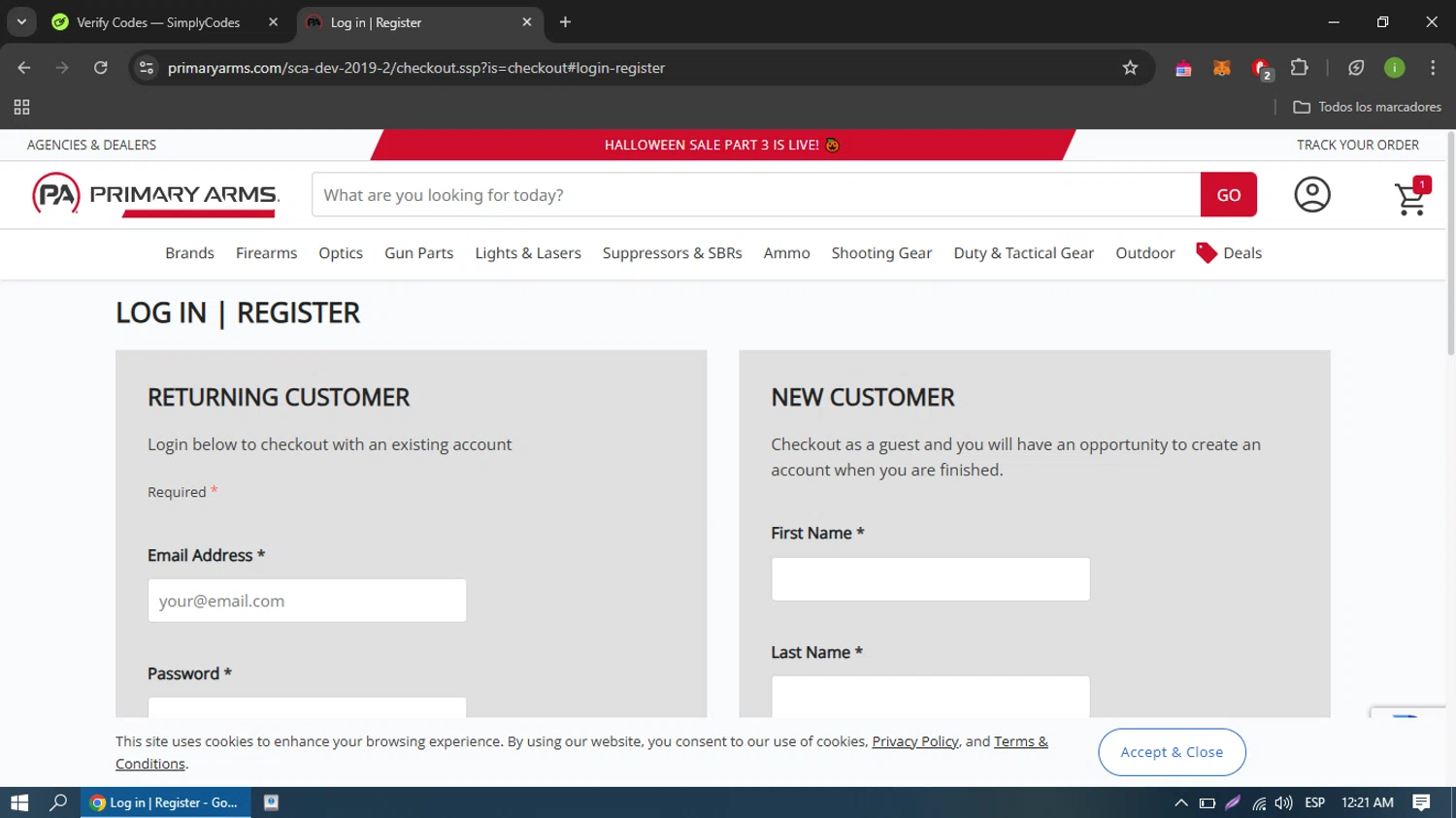This screenshot has height=818, width=1456.
Task: Bookmark this page with star icon
Action: click(x=1130, y=68)
